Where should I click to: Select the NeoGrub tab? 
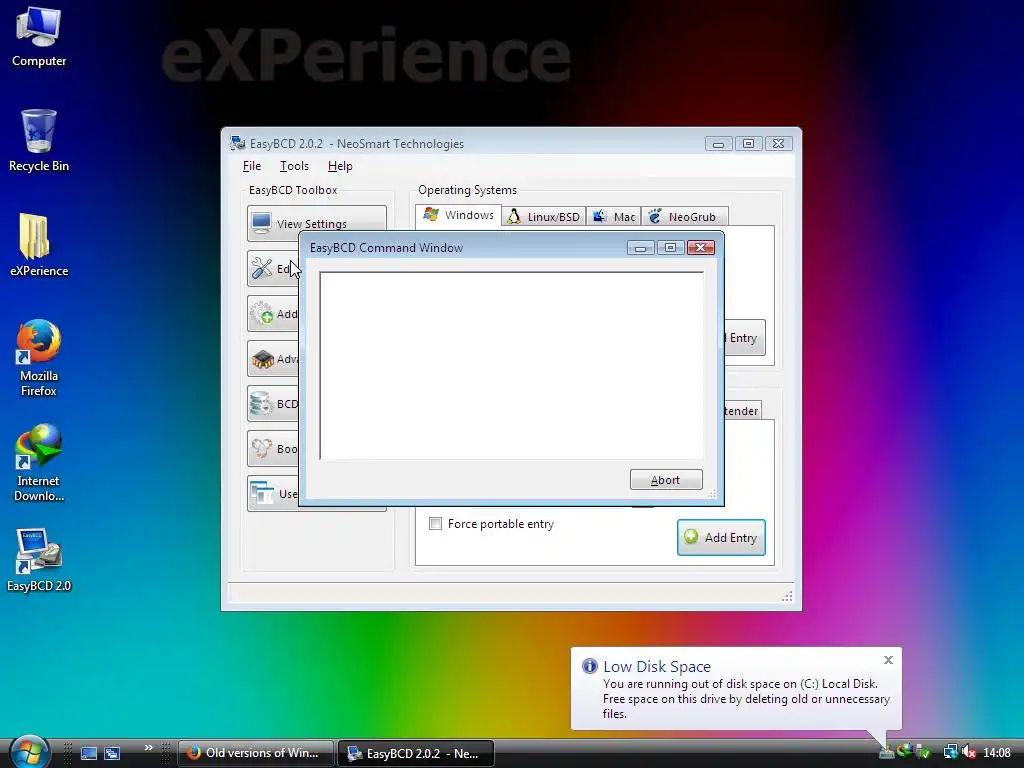tap(684, 216)
